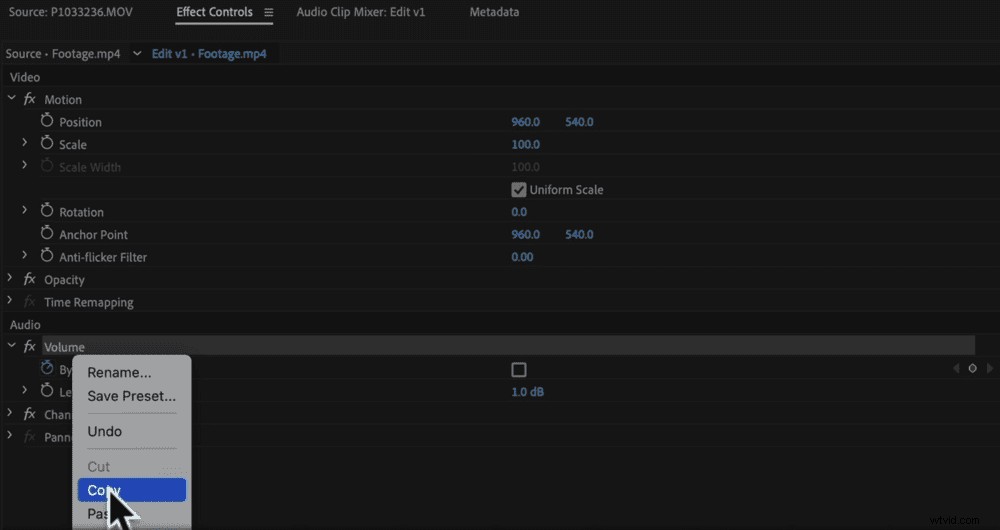
Task: Open the Metadata tab
Action: tap(494, 12)
